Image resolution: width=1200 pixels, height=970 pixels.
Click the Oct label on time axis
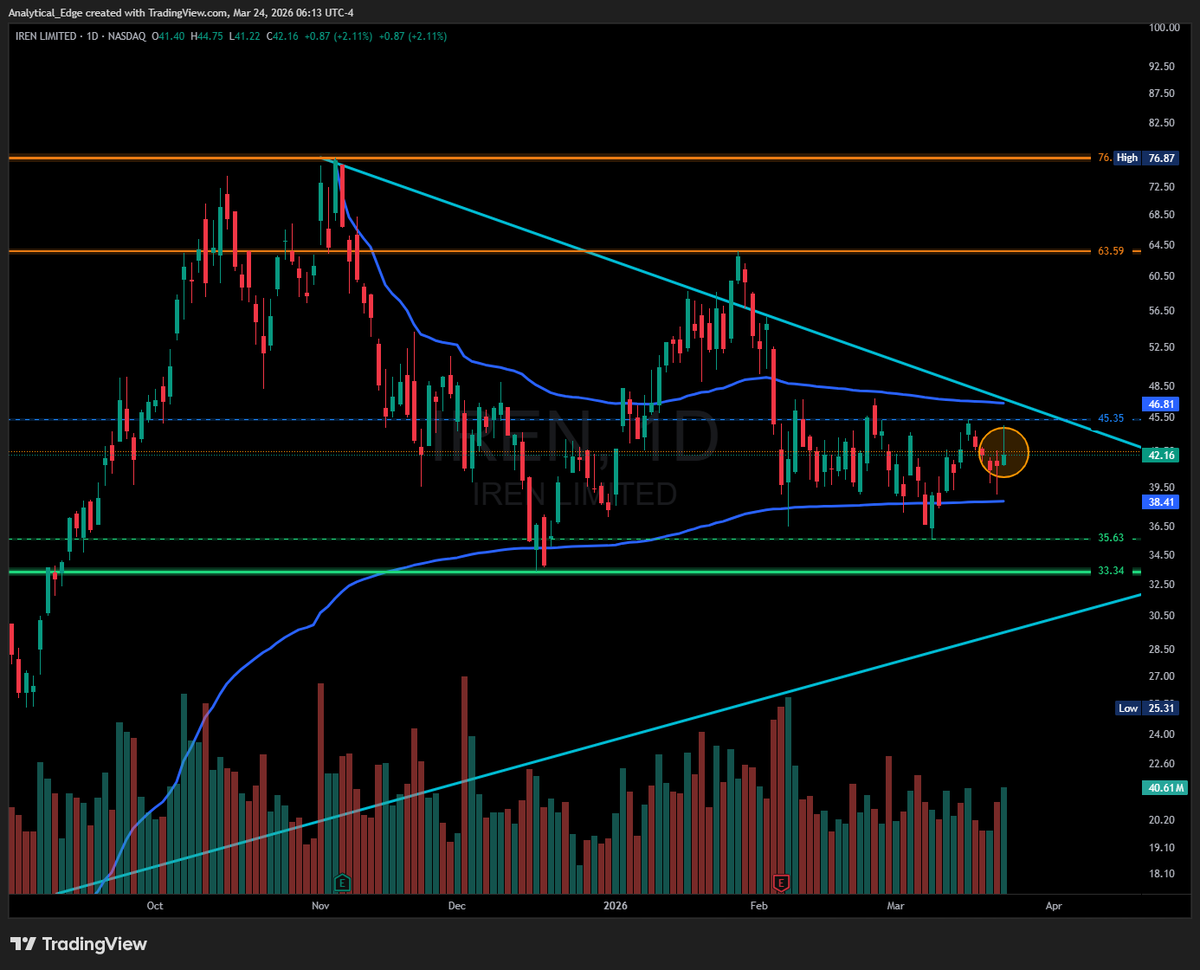tap(154, 906)
